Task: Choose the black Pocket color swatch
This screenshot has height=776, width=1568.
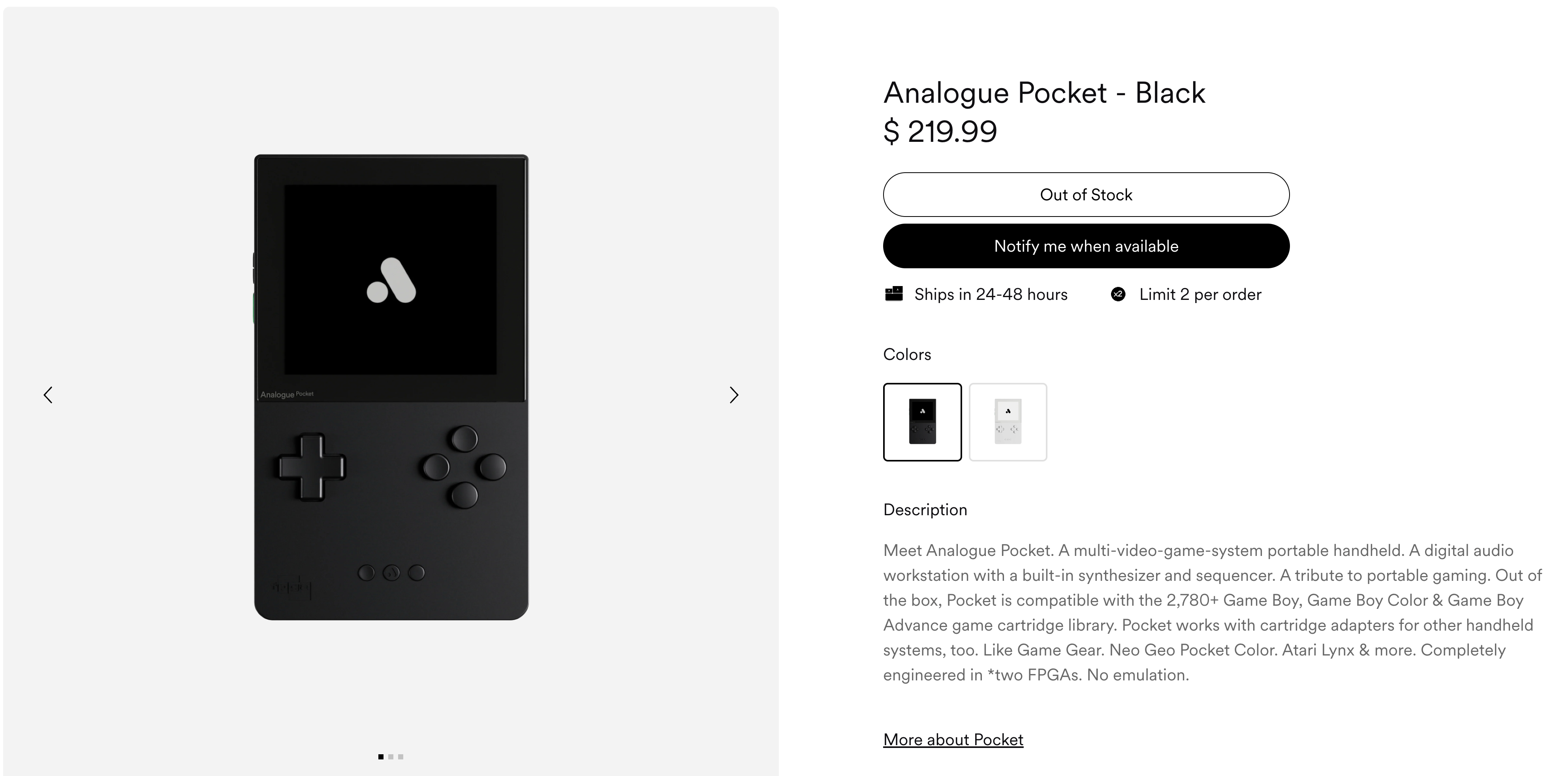Action: (922, 422)
